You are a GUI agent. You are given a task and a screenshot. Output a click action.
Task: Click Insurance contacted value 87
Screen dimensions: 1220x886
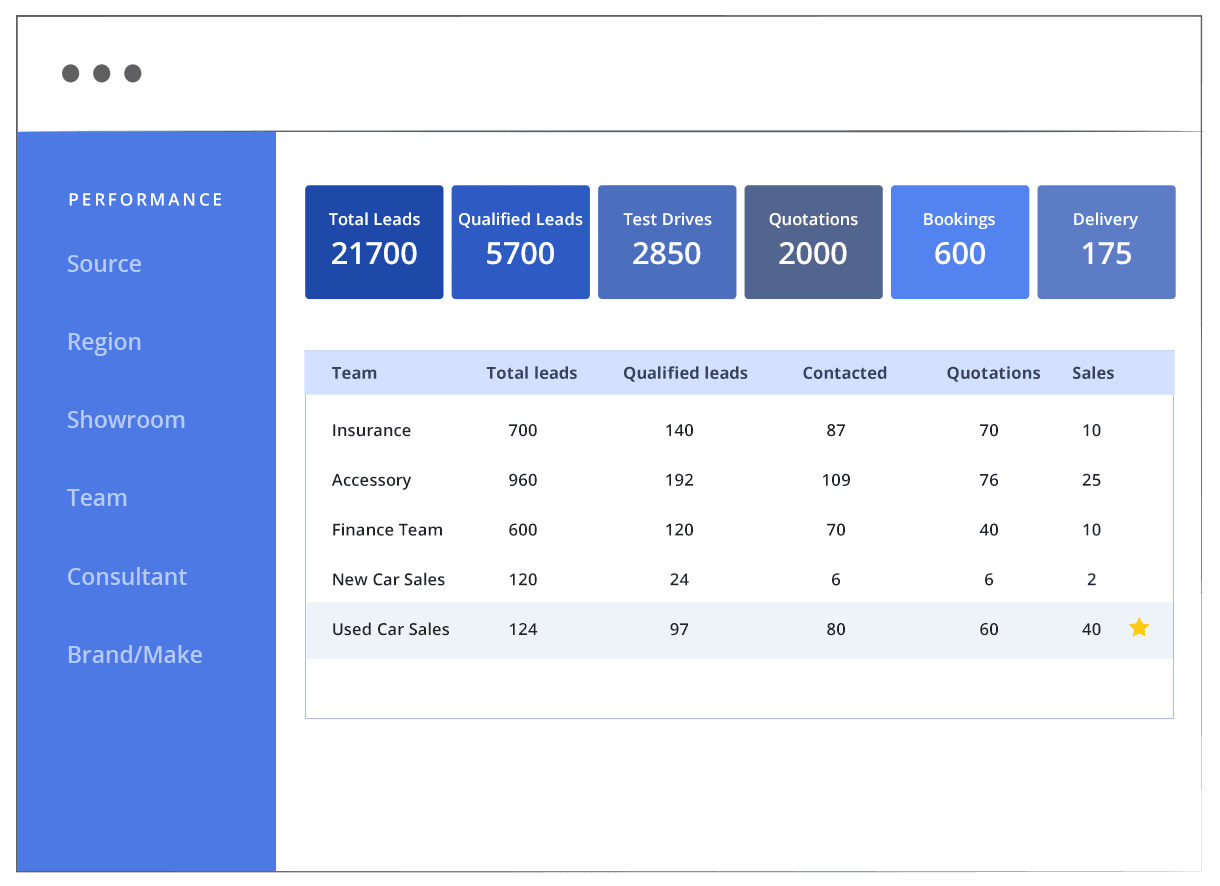click(836, 430)
